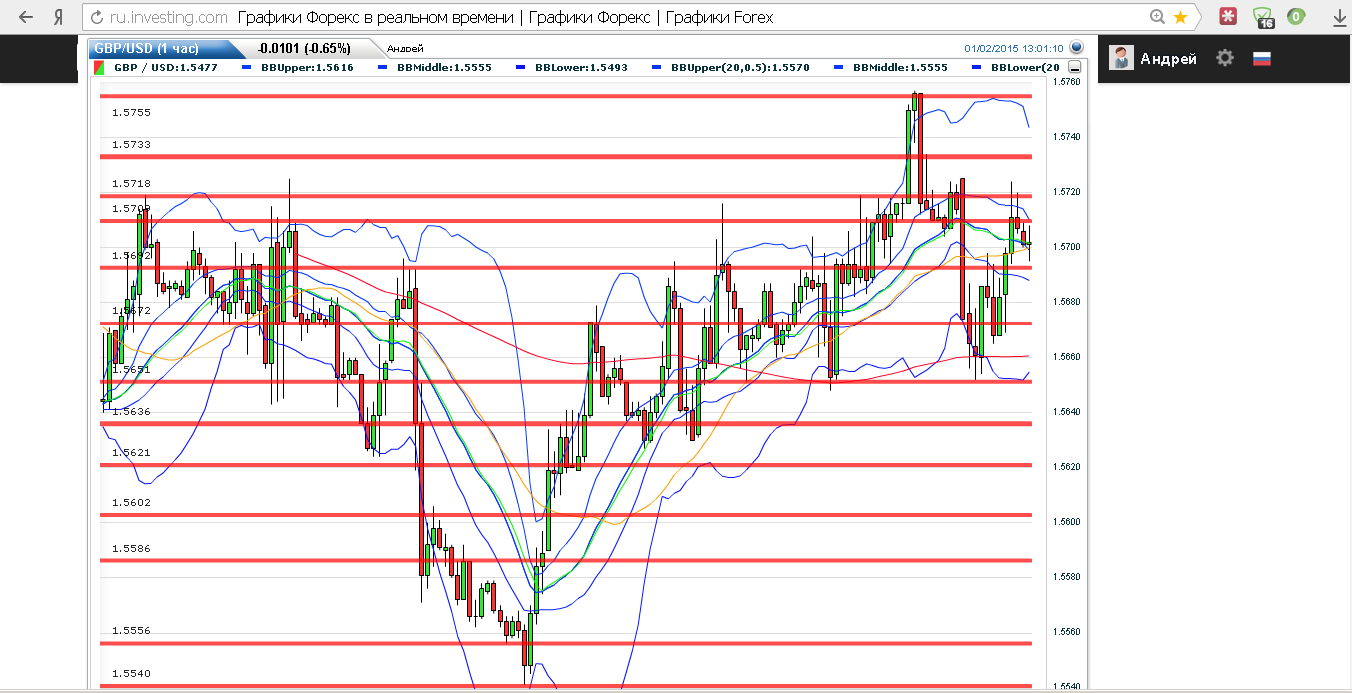This screenshot has height=693, width=1352.
Task: Click the -0.0101 (-0.65%) price change
Action: 303,48
